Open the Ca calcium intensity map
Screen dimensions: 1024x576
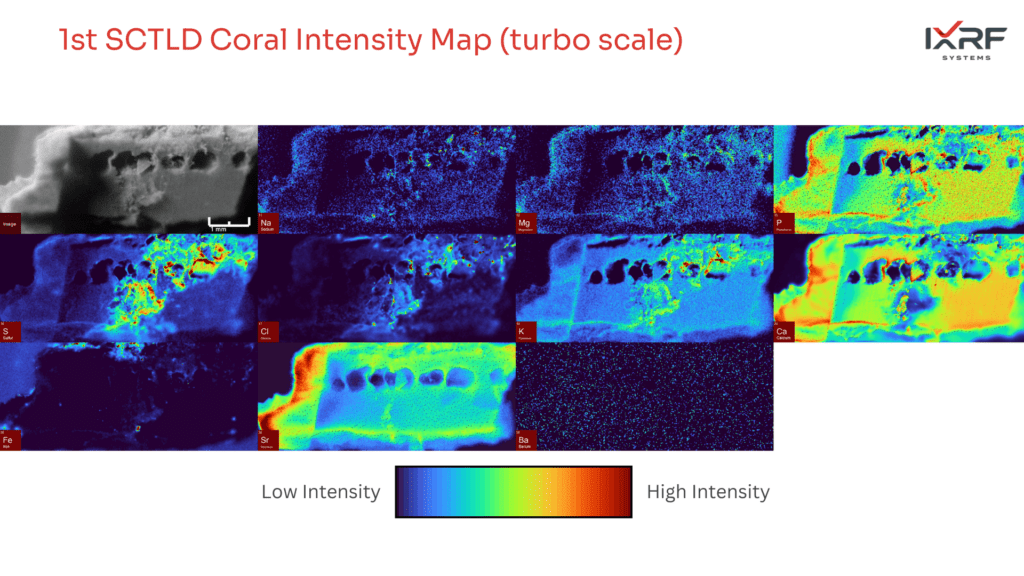coord(899,288)
